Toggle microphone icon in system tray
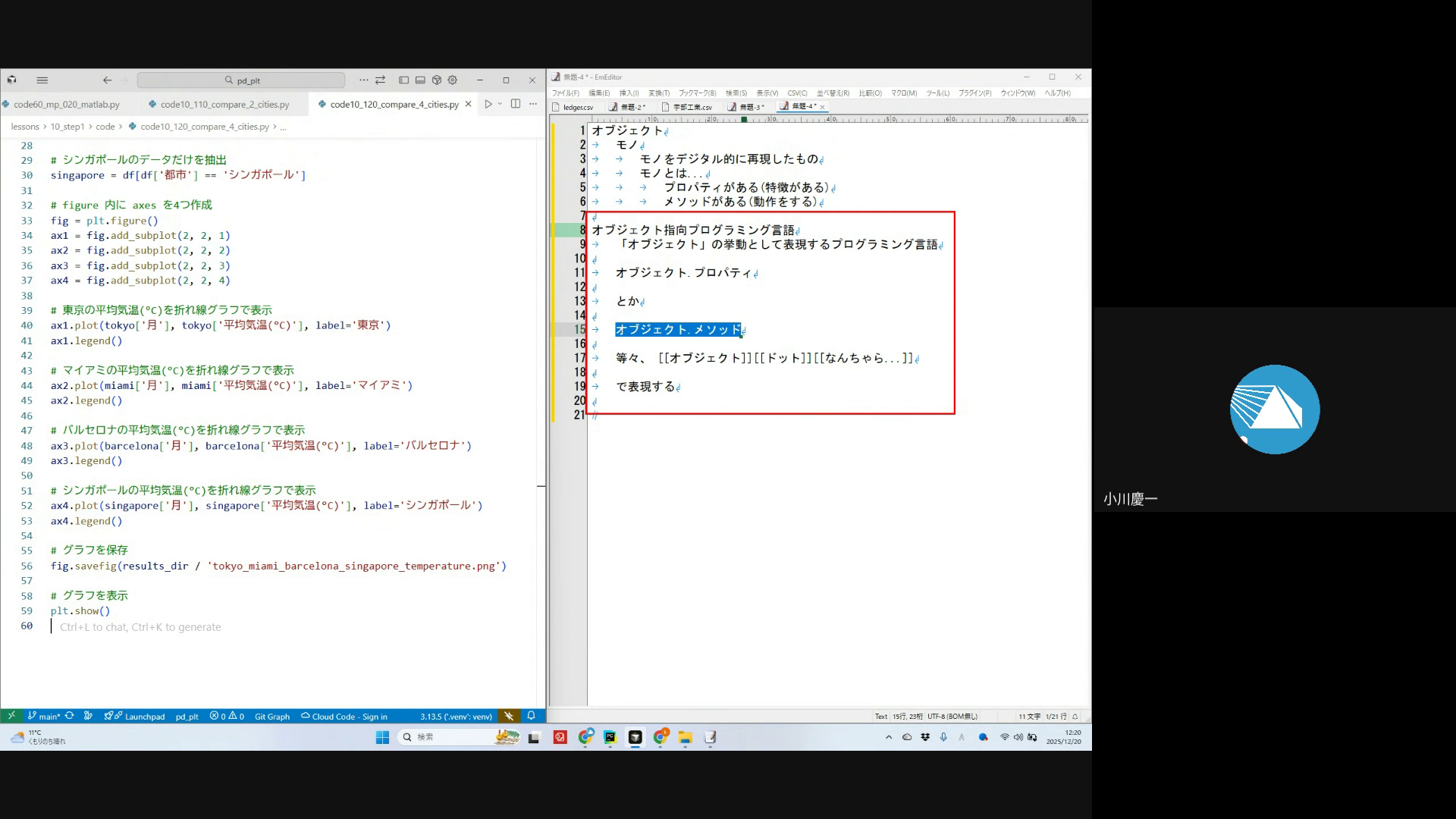Image resolution: width=1456 pixels, height=819 pixels. pyautogui.click(x=943, y=737)
